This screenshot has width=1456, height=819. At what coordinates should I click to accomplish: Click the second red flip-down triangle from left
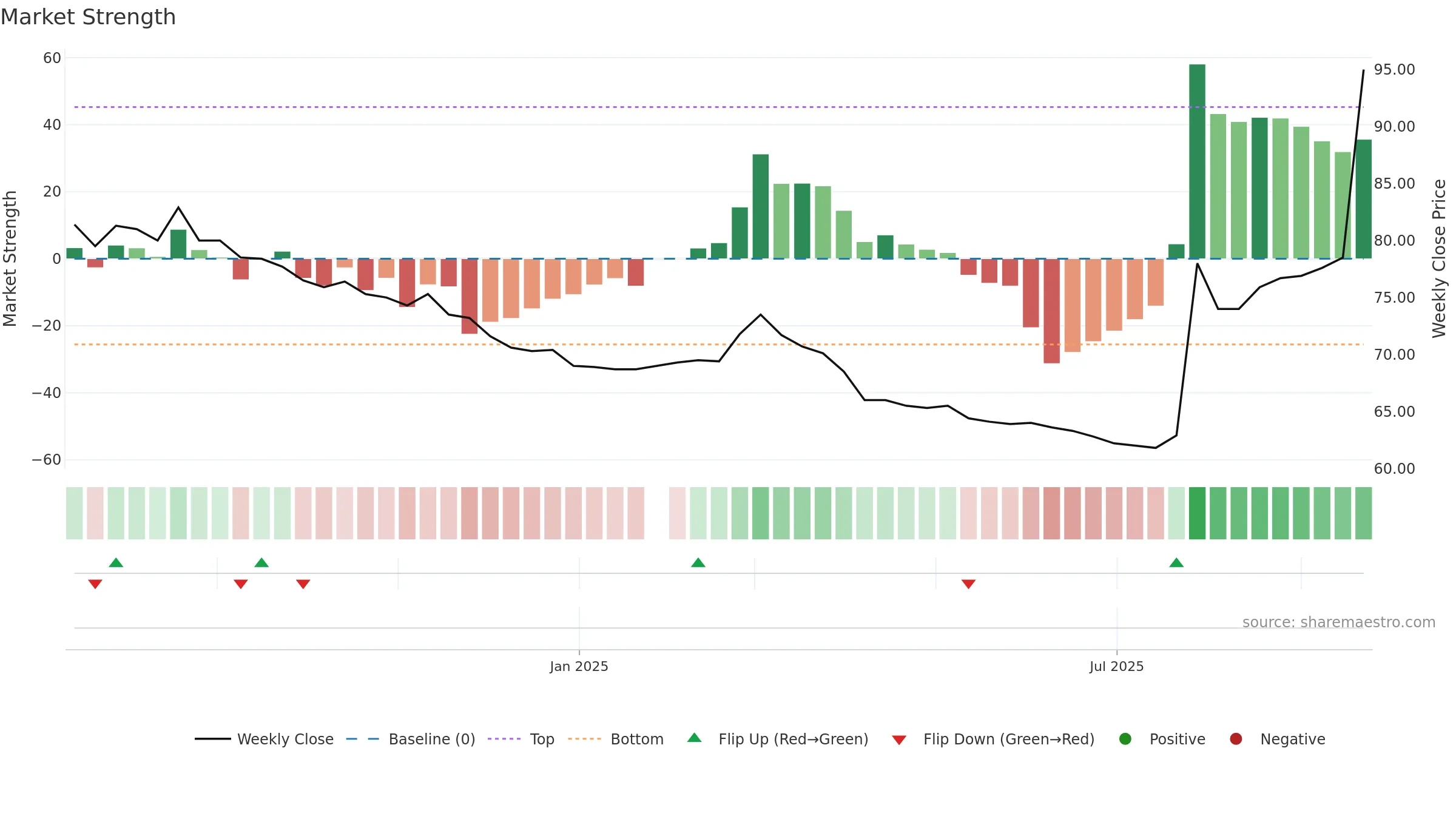click(241, 584)
